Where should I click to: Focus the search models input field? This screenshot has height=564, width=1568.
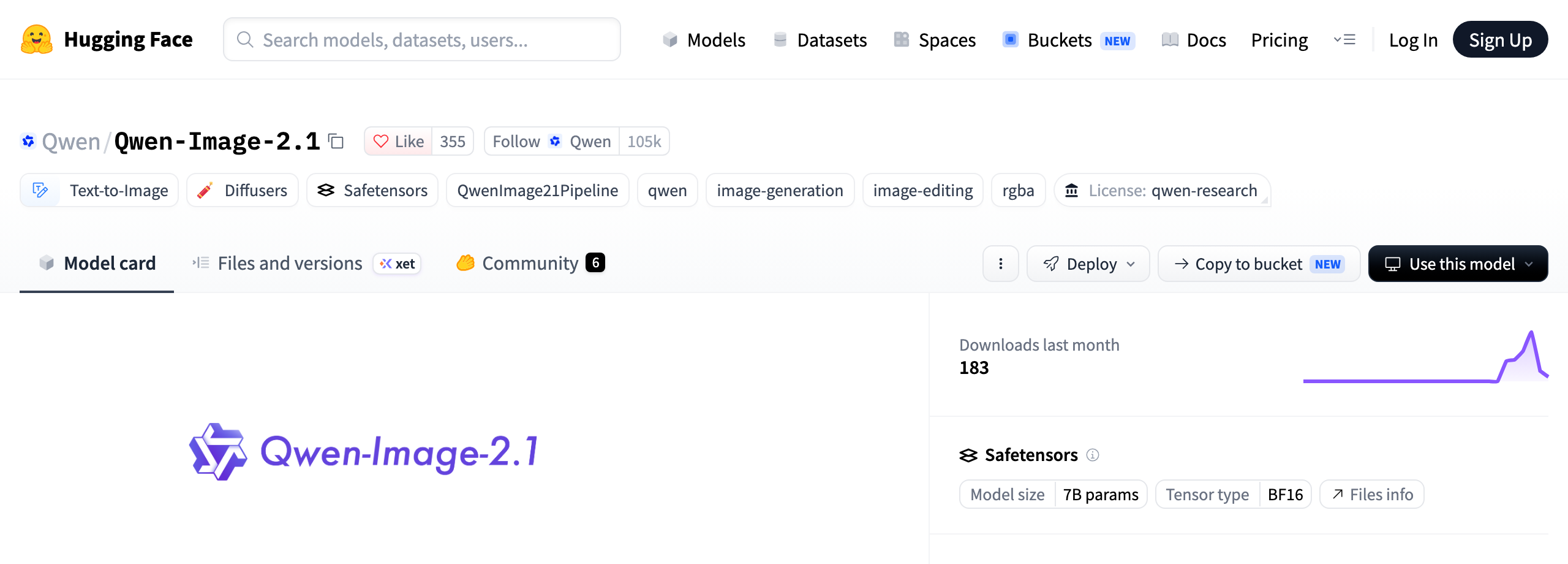point(422,40)
